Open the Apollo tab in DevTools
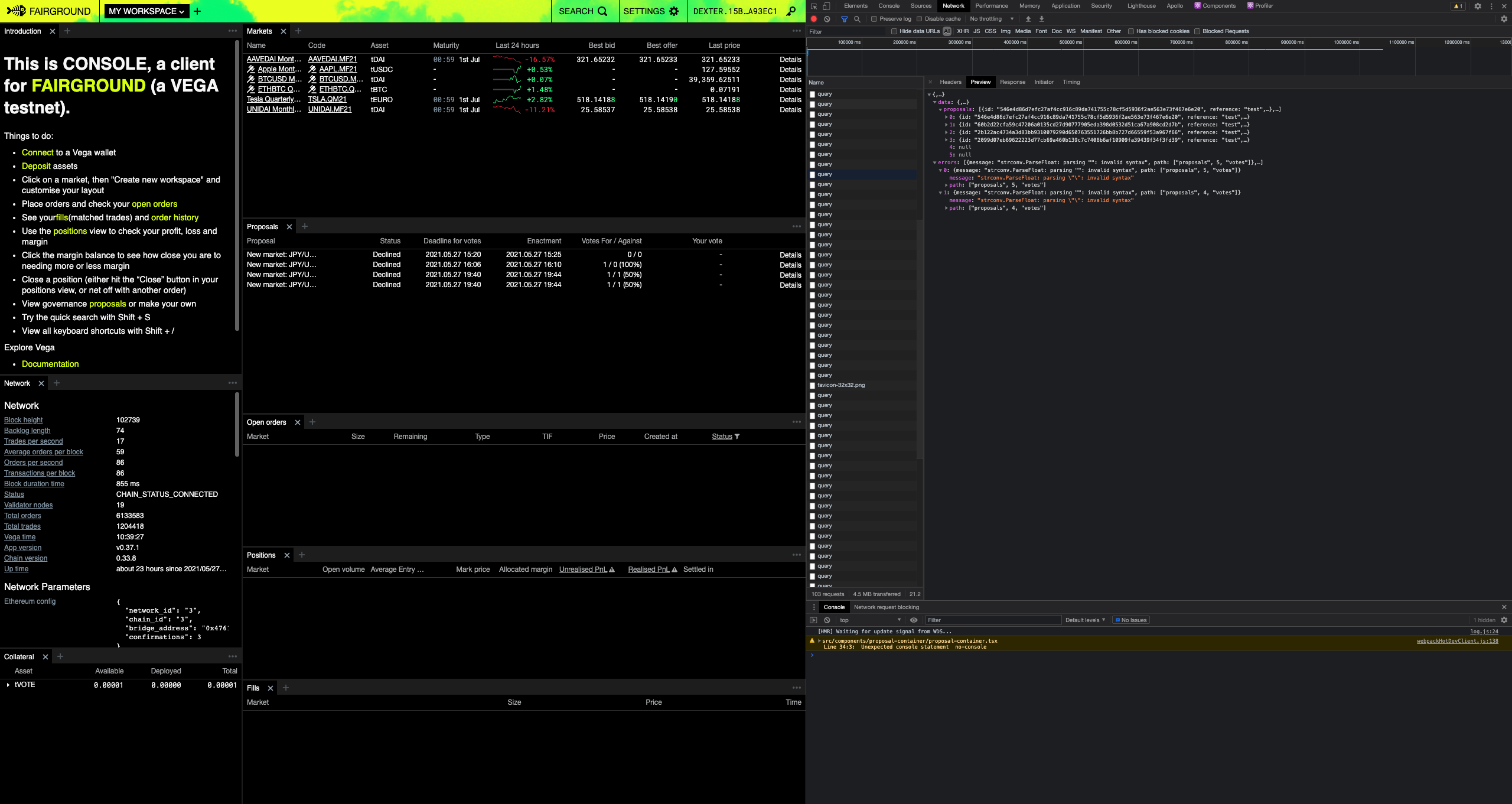1512x804 pixels. coord(1175,6)
